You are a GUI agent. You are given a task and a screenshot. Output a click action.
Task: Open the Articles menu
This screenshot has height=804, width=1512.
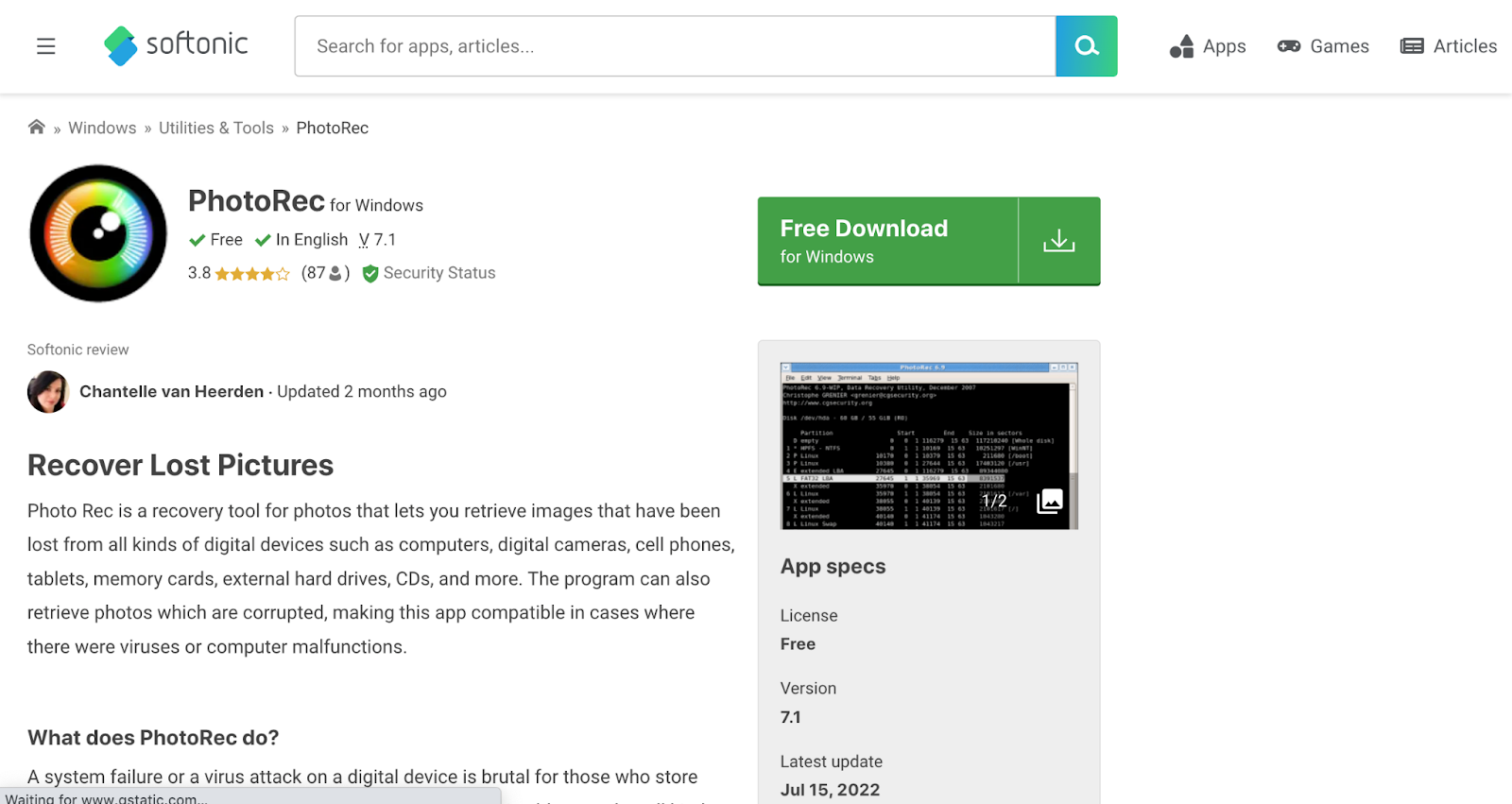coord(1449,46)
